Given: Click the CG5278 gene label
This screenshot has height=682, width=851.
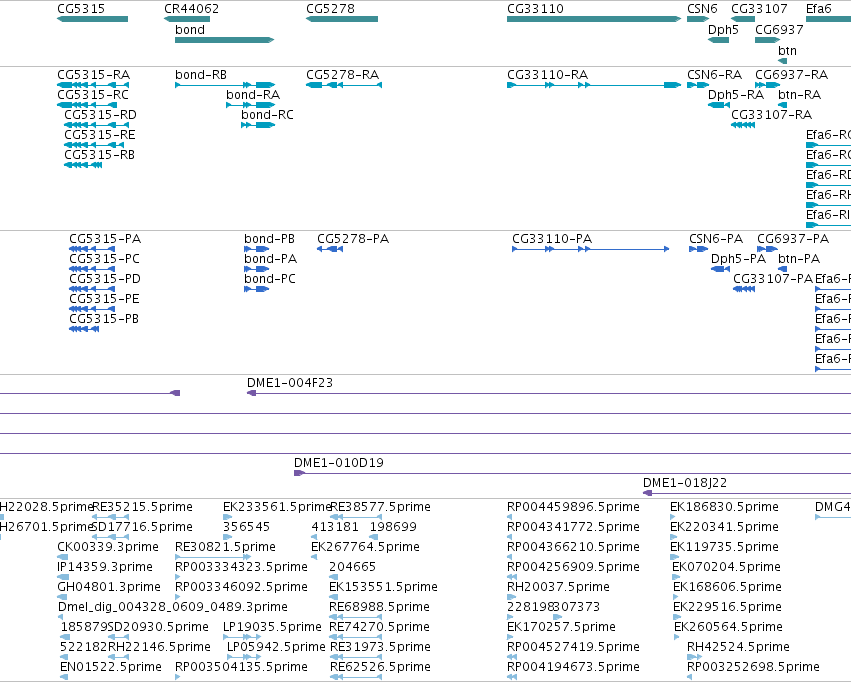Looking at the screenshot, I should pyautogui.click(x=330, y=9).
